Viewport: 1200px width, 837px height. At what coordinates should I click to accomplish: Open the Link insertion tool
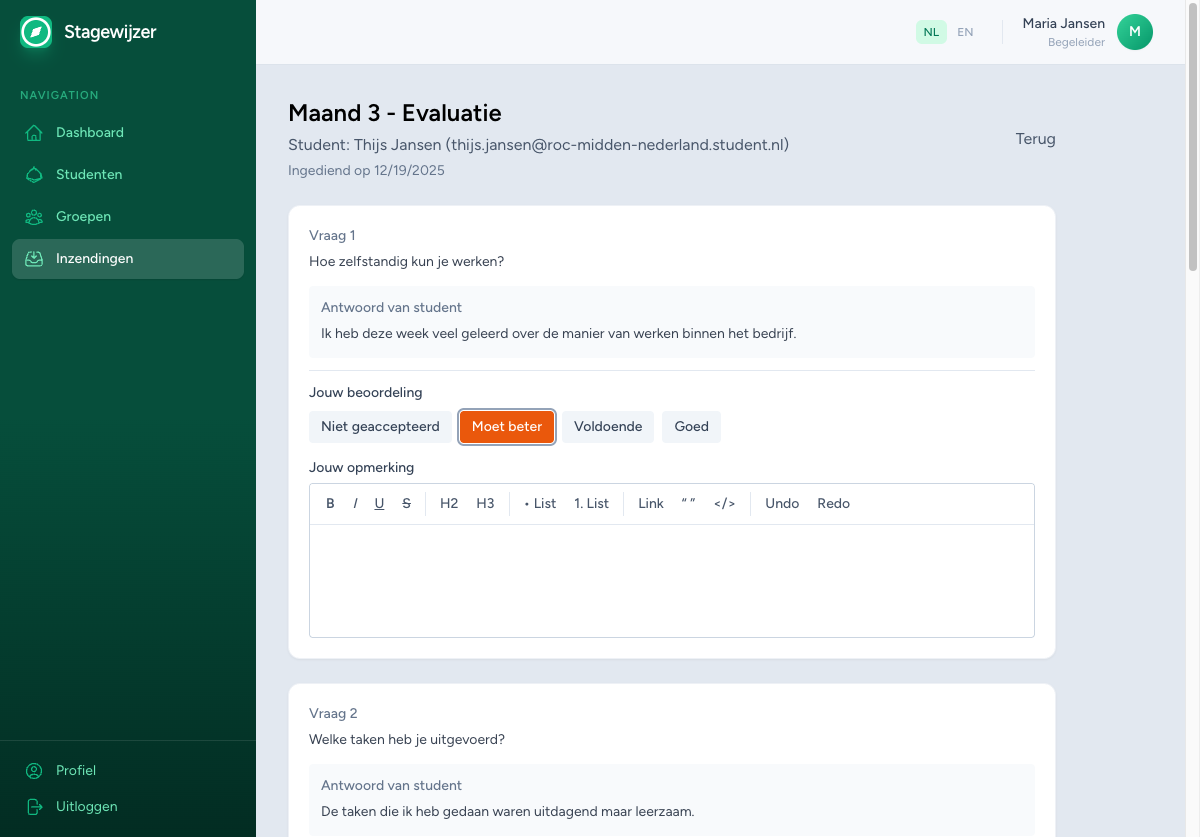tap(650, 503)
